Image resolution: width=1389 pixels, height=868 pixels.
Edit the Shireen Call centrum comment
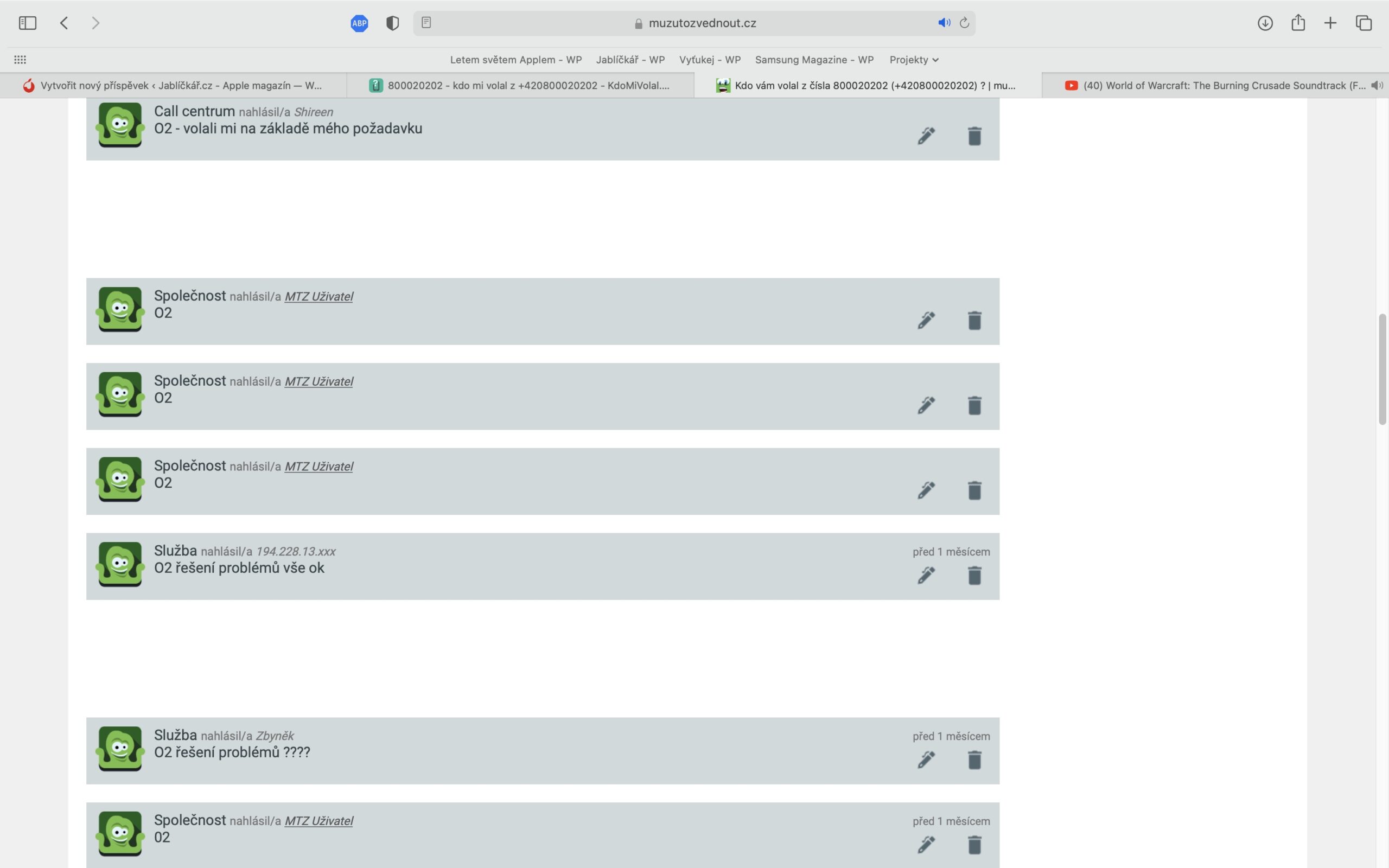(x=926, y=136)
